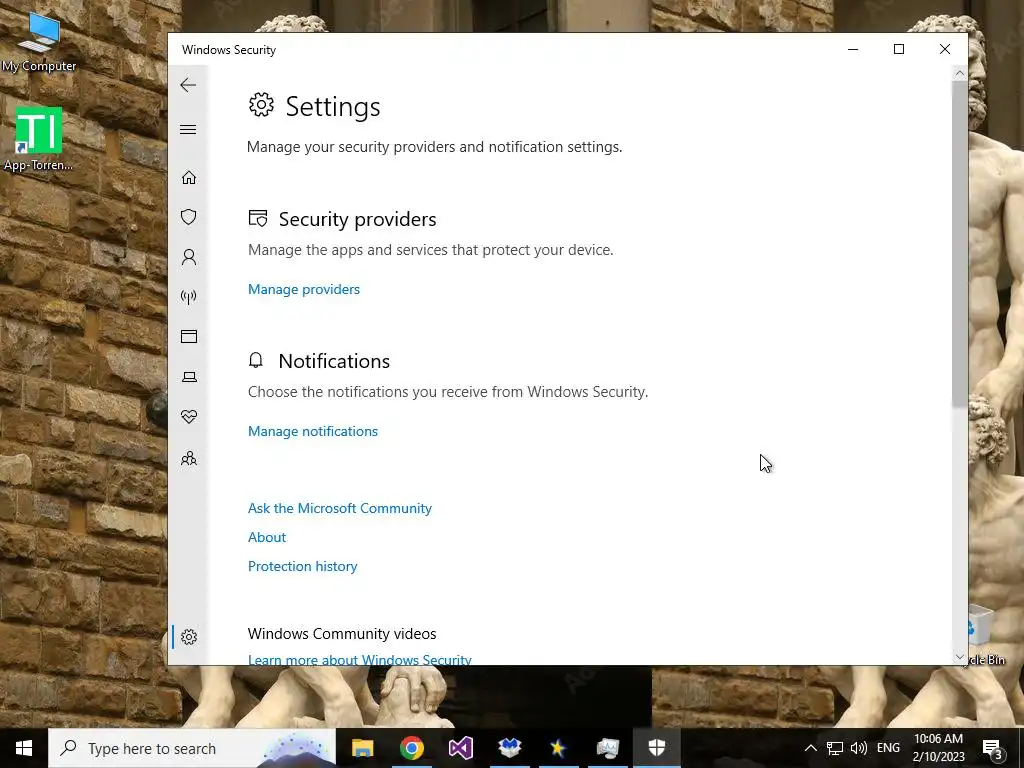The width and height of the screenshot is (1024, 768).
Task: Switch input language ENG indicator
Action: pos(888,748)
